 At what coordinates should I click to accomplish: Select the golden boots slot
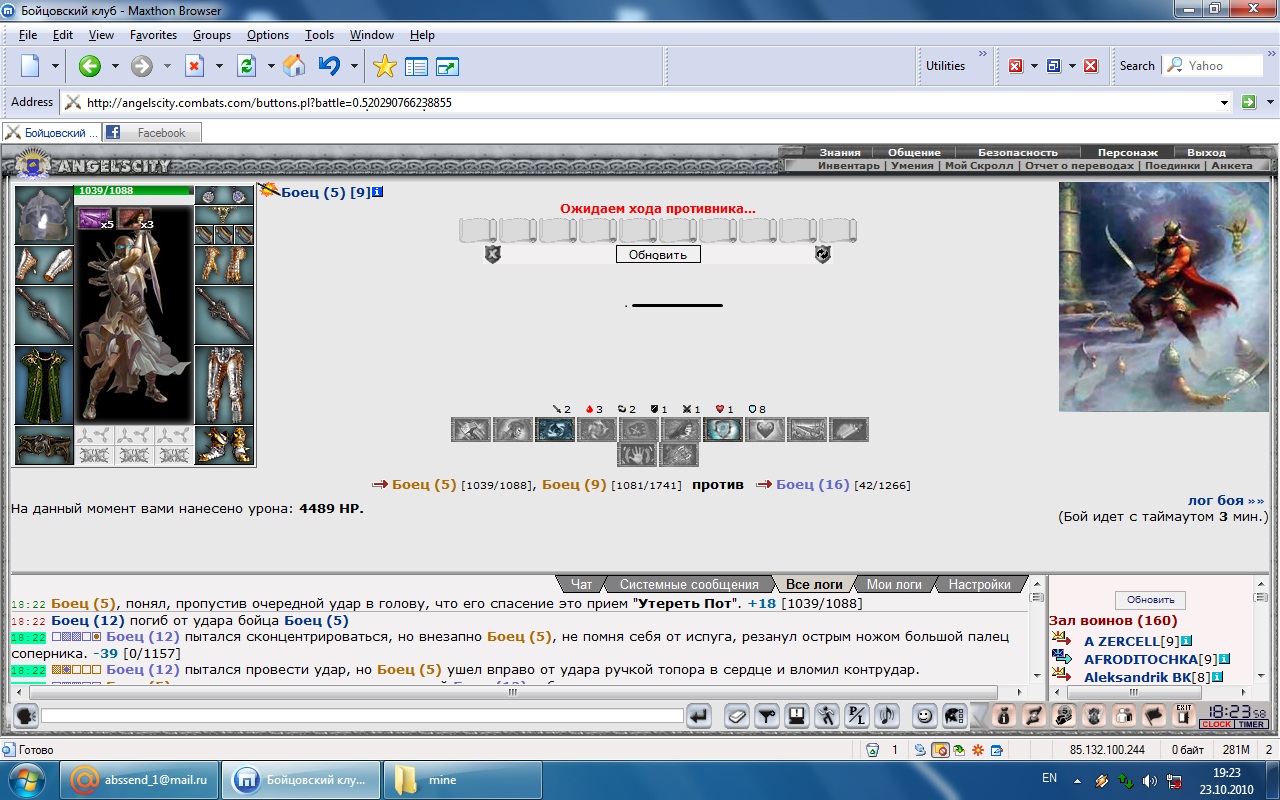224,445
